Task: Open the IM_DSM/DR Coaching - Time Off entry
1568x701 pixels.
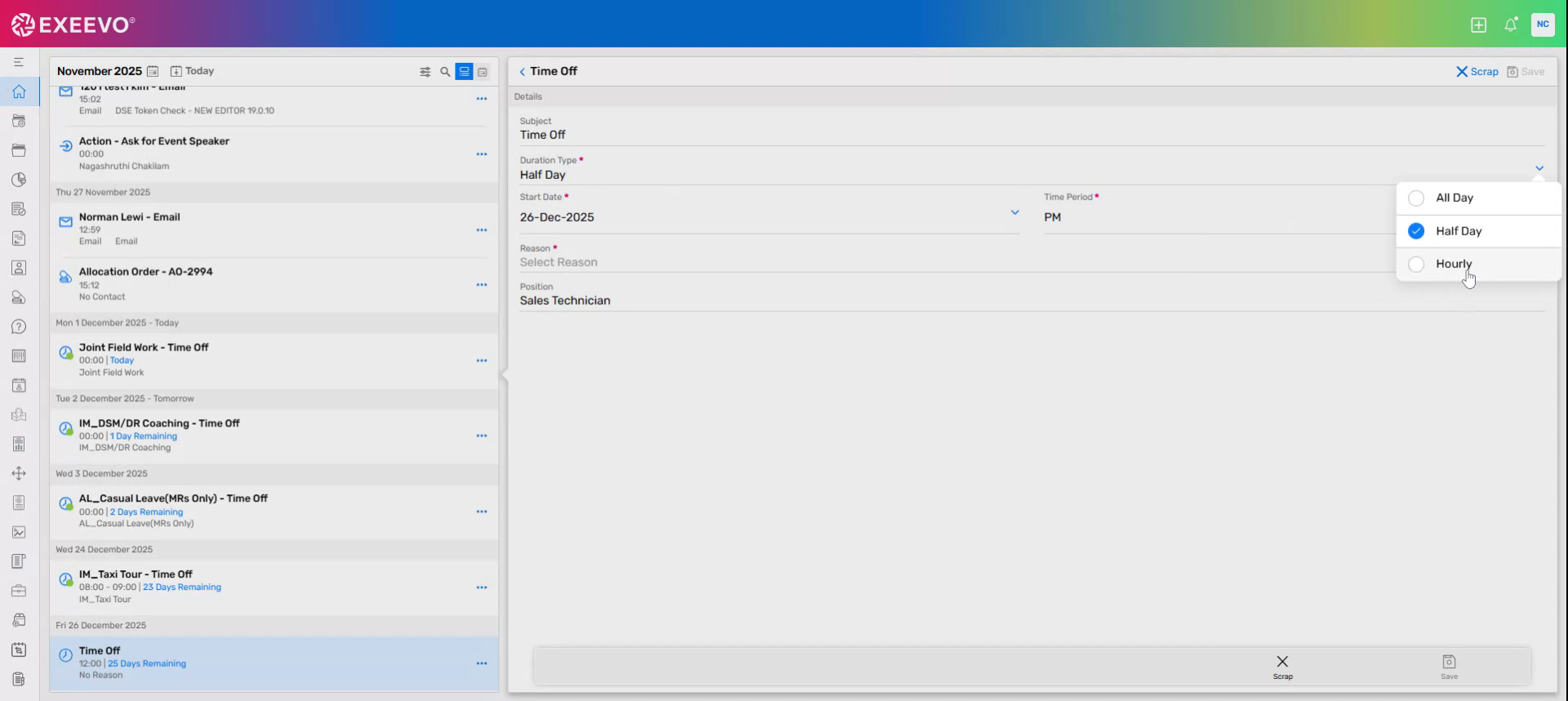Action: (x=274, y=435)
